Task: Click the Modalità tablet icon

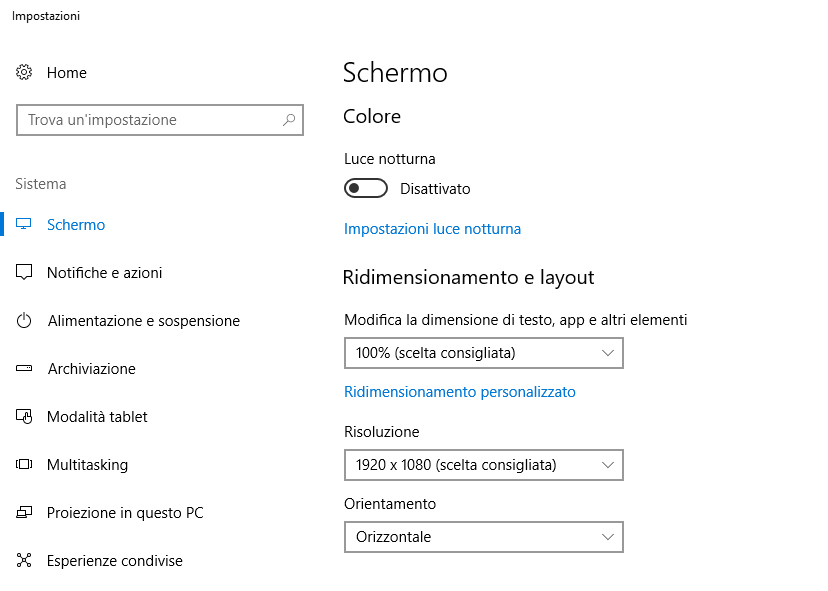Action: 24,417
